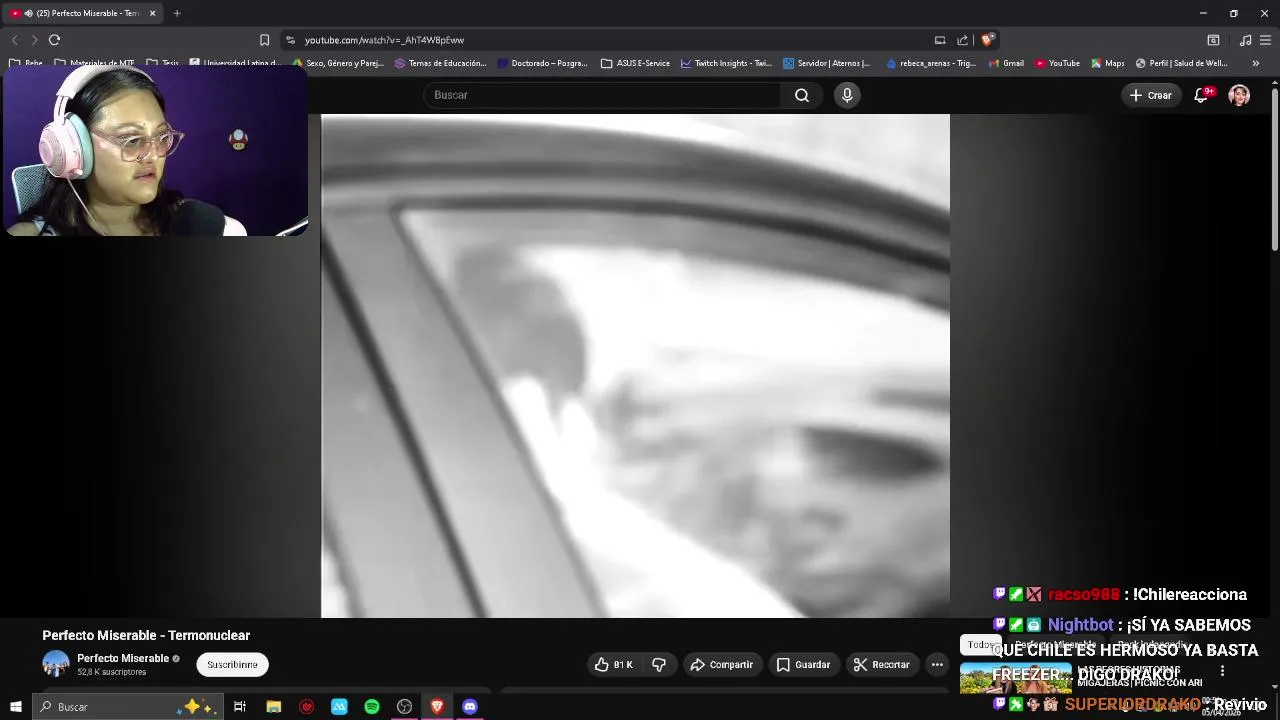Screen dimensions: 1280x720
Task: Select the Todos filter chip
Action: pyautogui.click(x=980, y=645)
